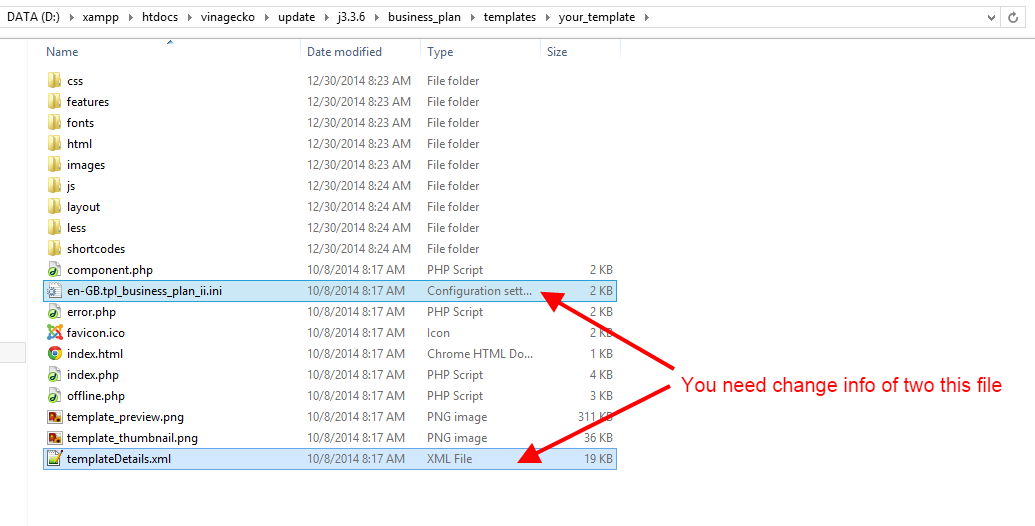Image resolution: width=1035 pixels, height=526 pixels.
Task: Click the index.html Chrome icon
Action: (x=54, y=354)
